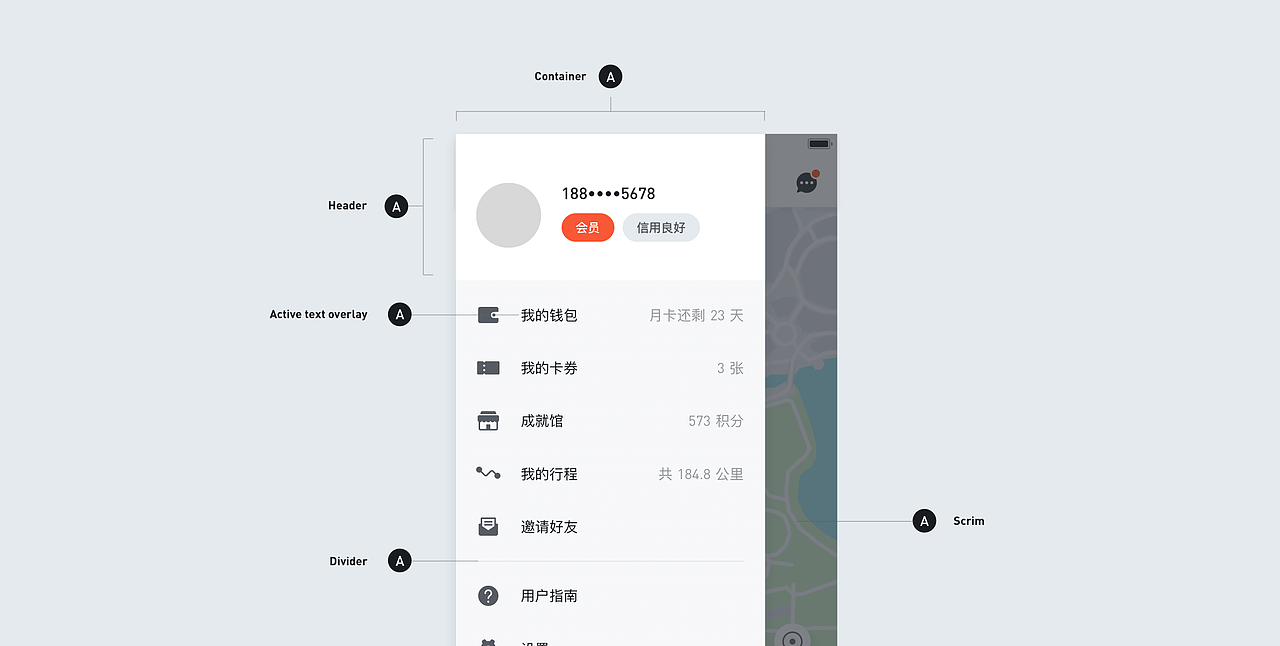The width and height of the screenshot is (1280, 646).
Task: Click the coupon card icon next to 我的卡券
Action: pyautogui.click(x=488, y=368)
